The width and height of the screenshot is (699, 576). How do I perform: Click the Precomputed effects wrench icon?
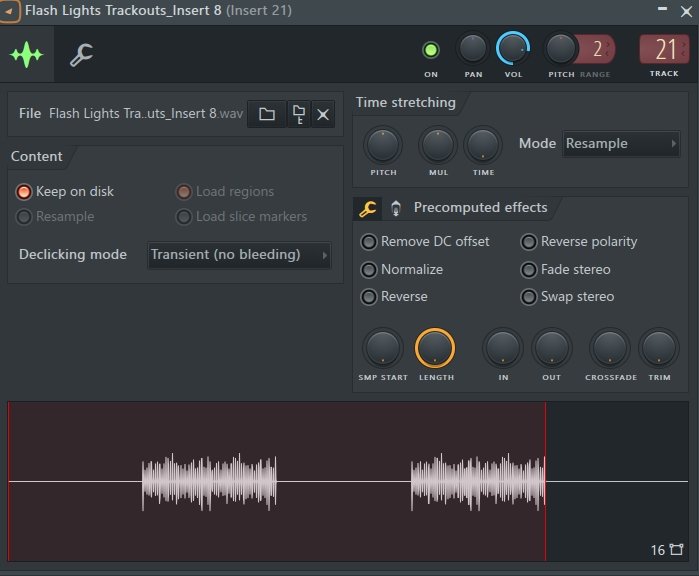[x=368, y=208]
